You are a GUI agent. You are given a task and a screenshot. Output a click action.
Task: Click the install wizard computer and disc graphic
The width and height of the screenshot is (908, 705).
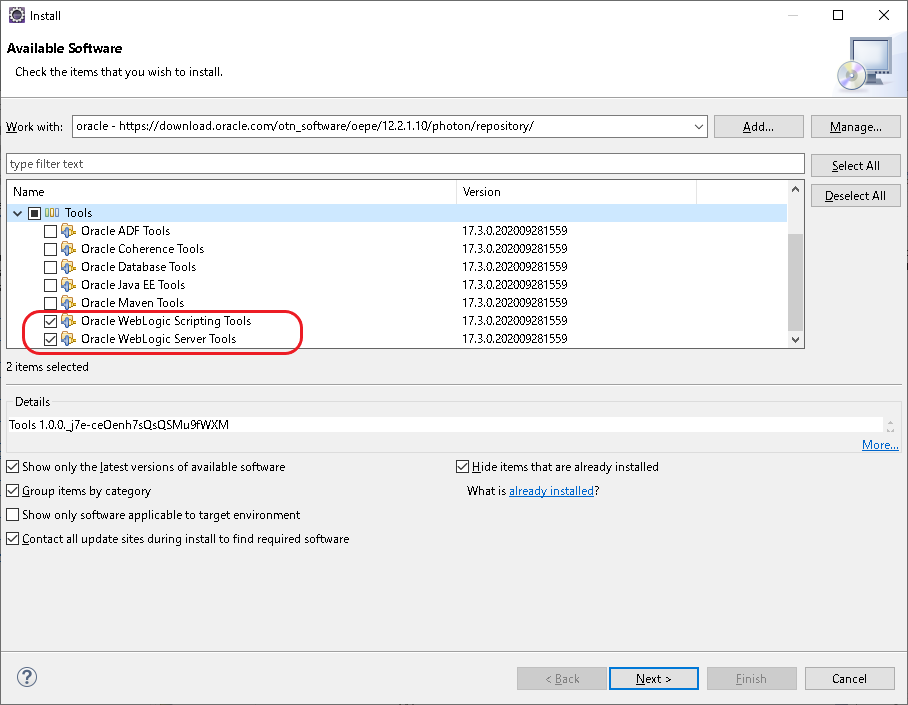coord(865,64)
